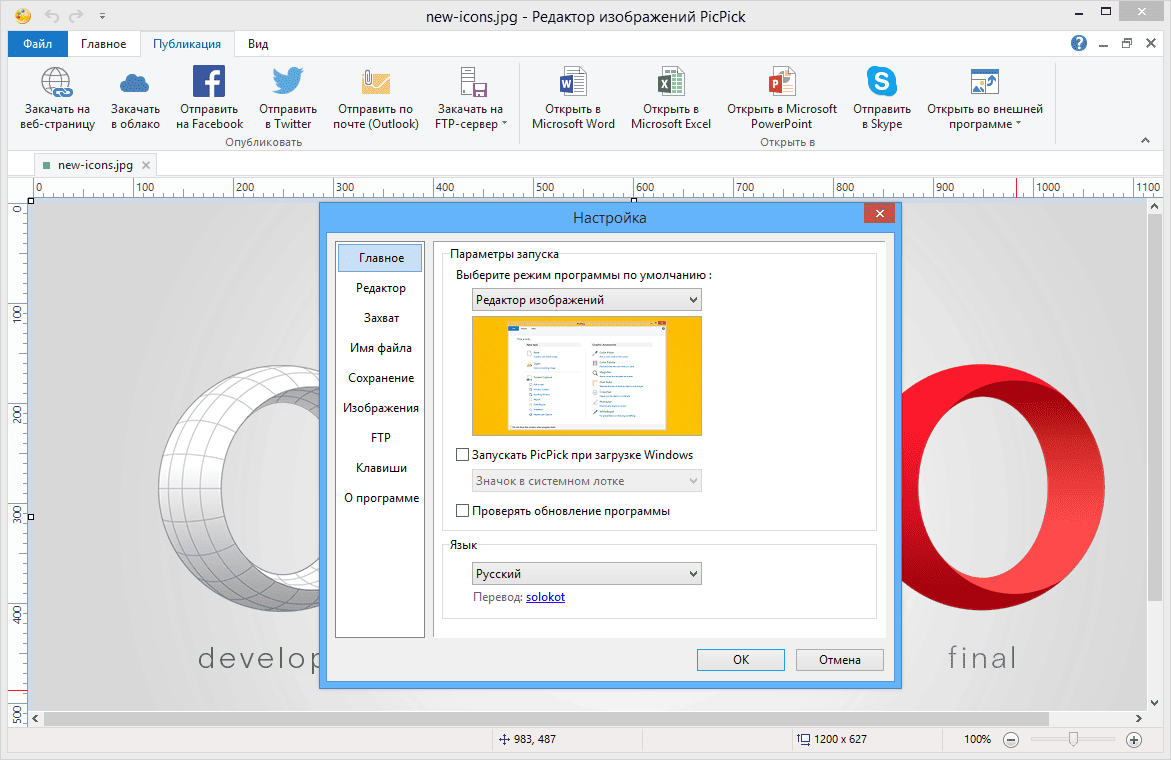1171x760 pixels.
Task: Upload the image to the cloud
Action: coord(135,82)
